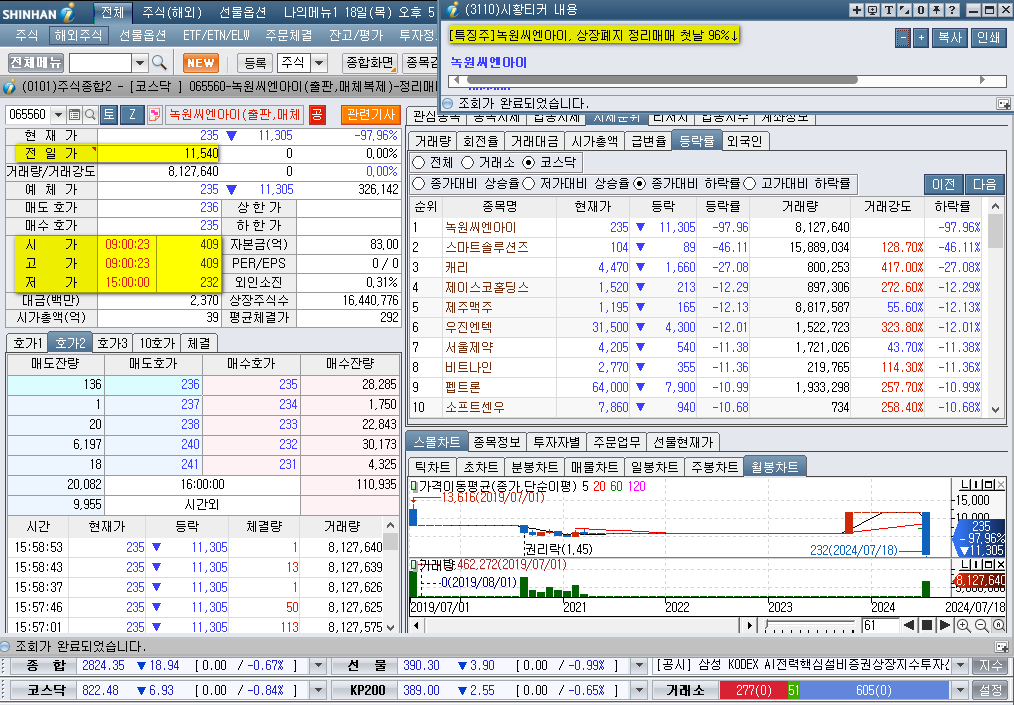The height and width of the screenshot is (705, 1014).
Task: Click the orange NEW icon button
Action: 200,63
